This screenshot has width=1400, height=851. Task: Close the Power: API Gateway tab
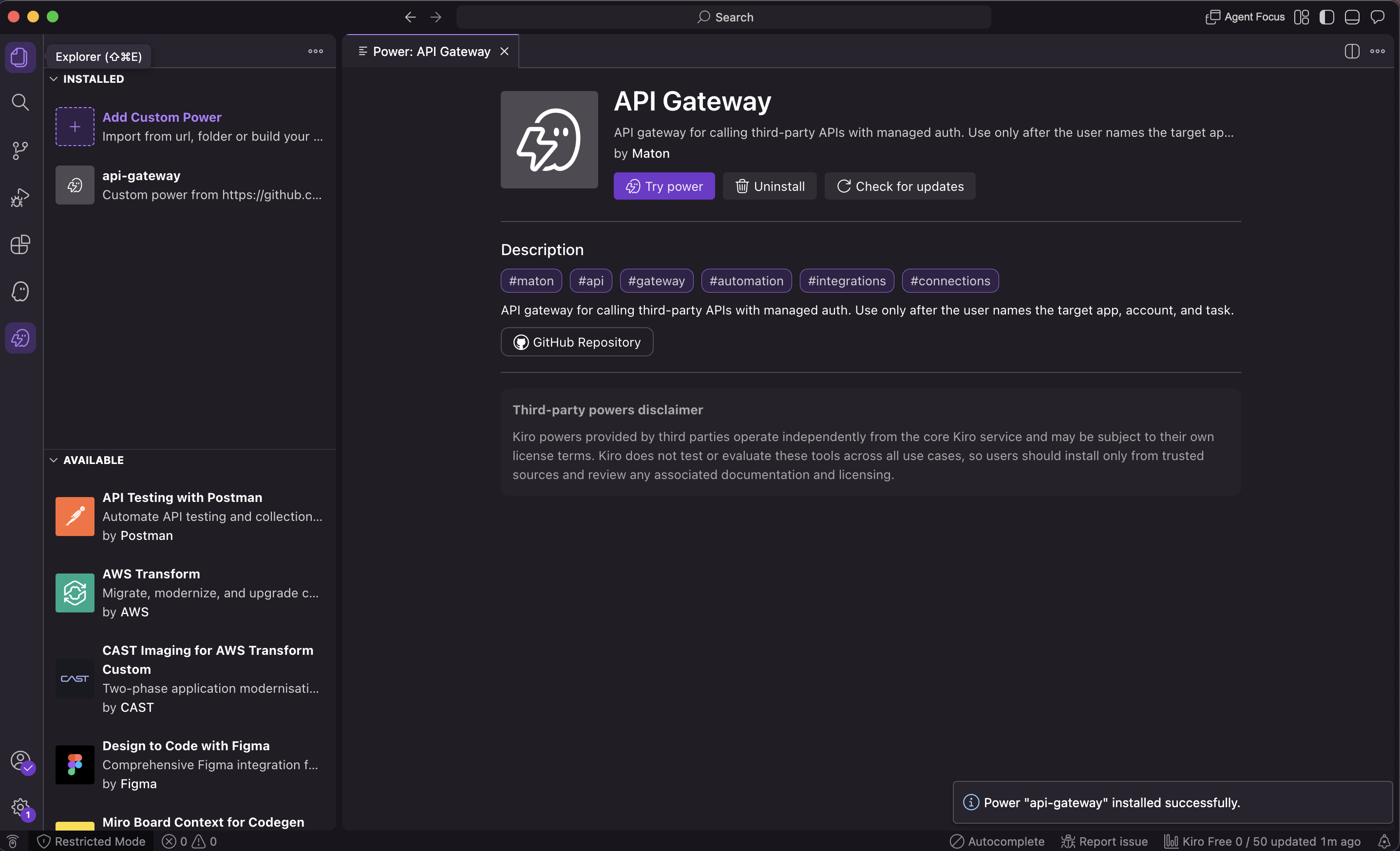tap(504, 52)
